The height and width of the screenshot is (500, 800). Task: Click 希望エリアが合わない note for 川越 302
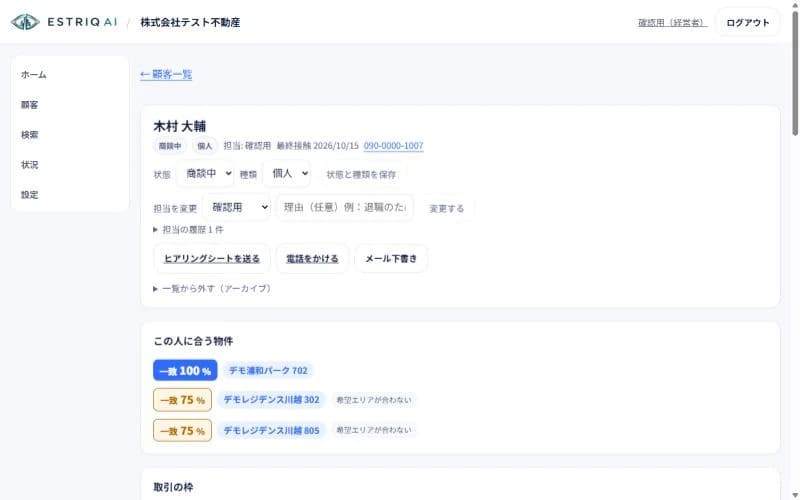point(373,399)
